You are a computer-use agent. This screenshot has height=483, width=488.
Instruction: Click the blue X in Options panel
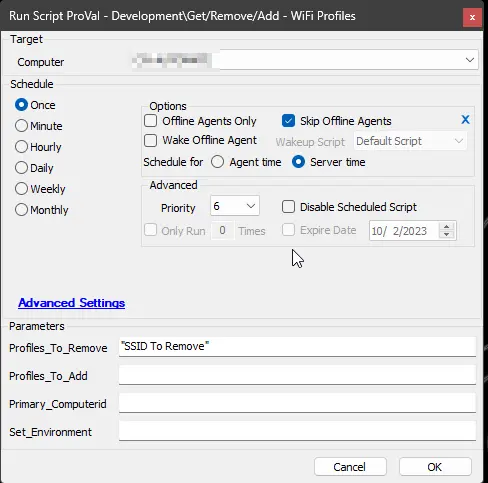click(465, 119)
